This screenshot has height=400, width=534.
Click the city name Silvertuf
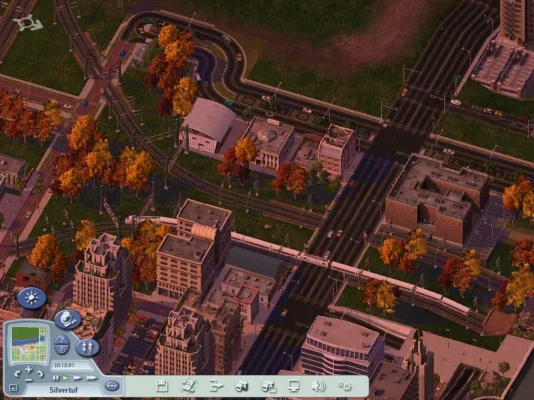coord(63,390)
